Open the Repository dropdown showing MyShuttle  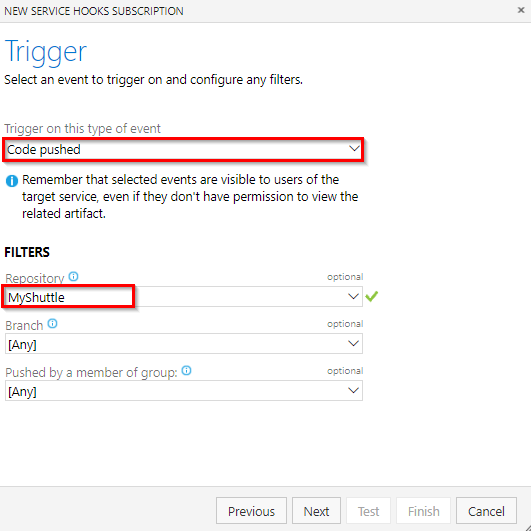[x=184, y=297]
